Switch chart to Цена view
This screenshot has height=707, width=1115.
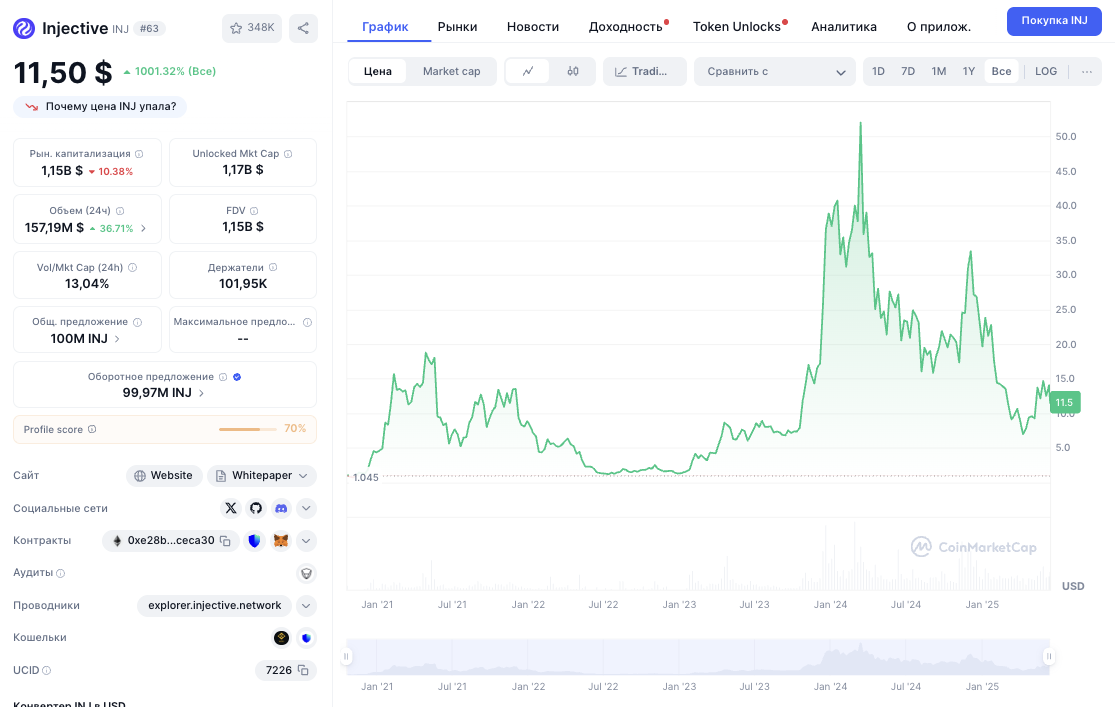[x=378, y=71]
